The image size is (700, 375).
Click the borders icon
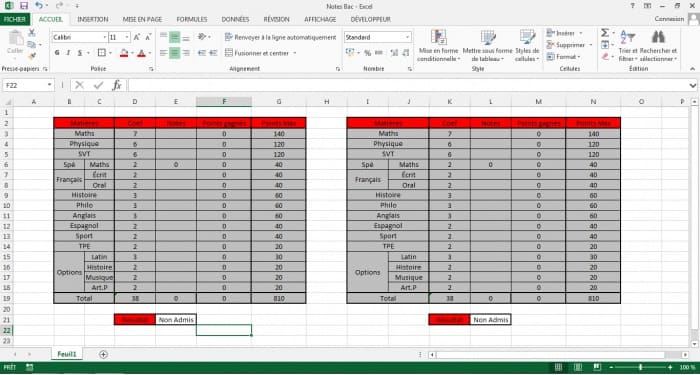point(102,53)
